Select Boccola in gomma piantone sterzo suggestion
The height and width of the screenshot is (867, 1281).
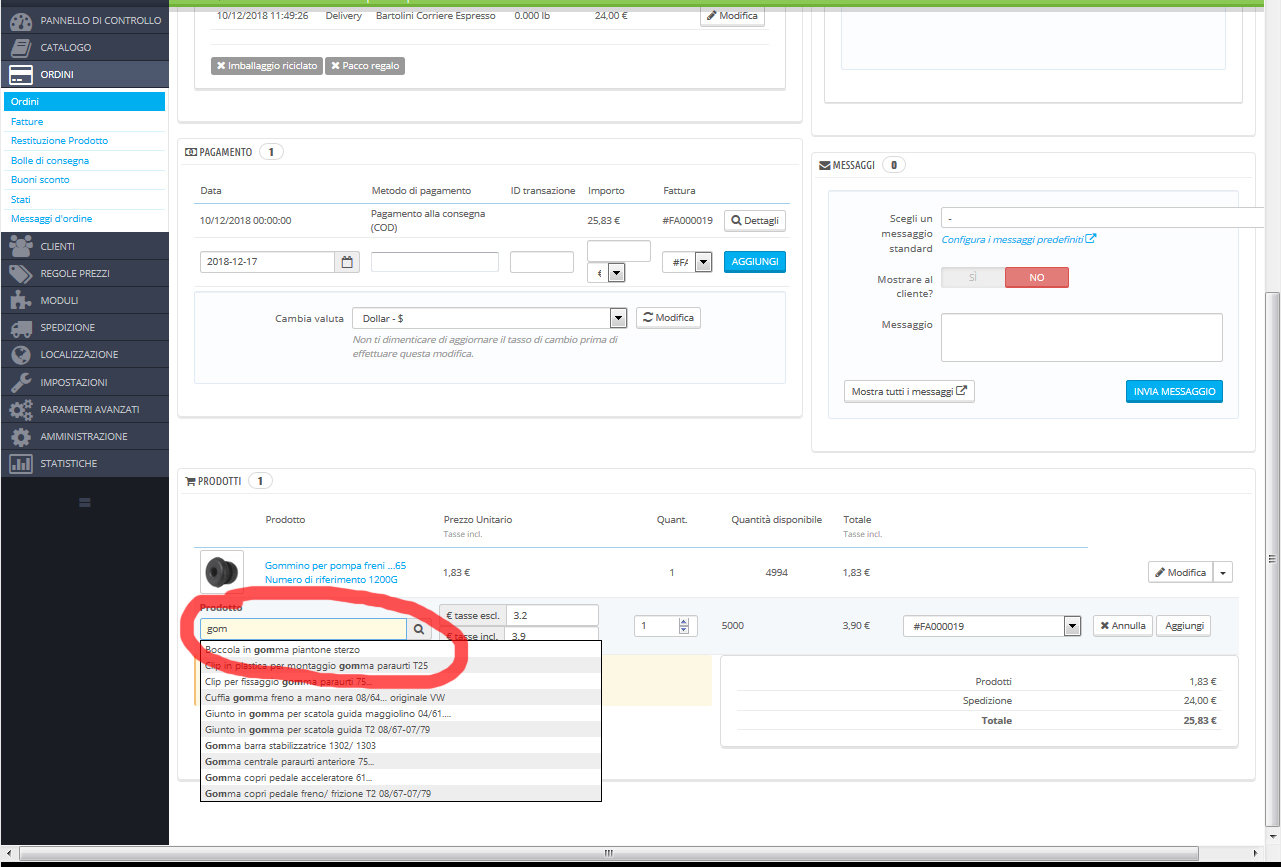pyautogui.click(x=400, y=650)
